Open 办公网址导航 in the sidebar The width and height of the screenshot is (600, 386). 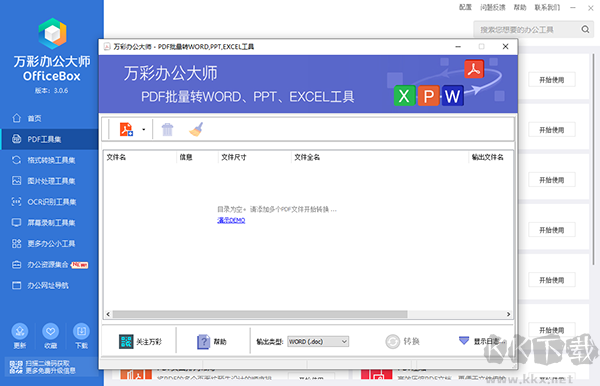(49, 285)
